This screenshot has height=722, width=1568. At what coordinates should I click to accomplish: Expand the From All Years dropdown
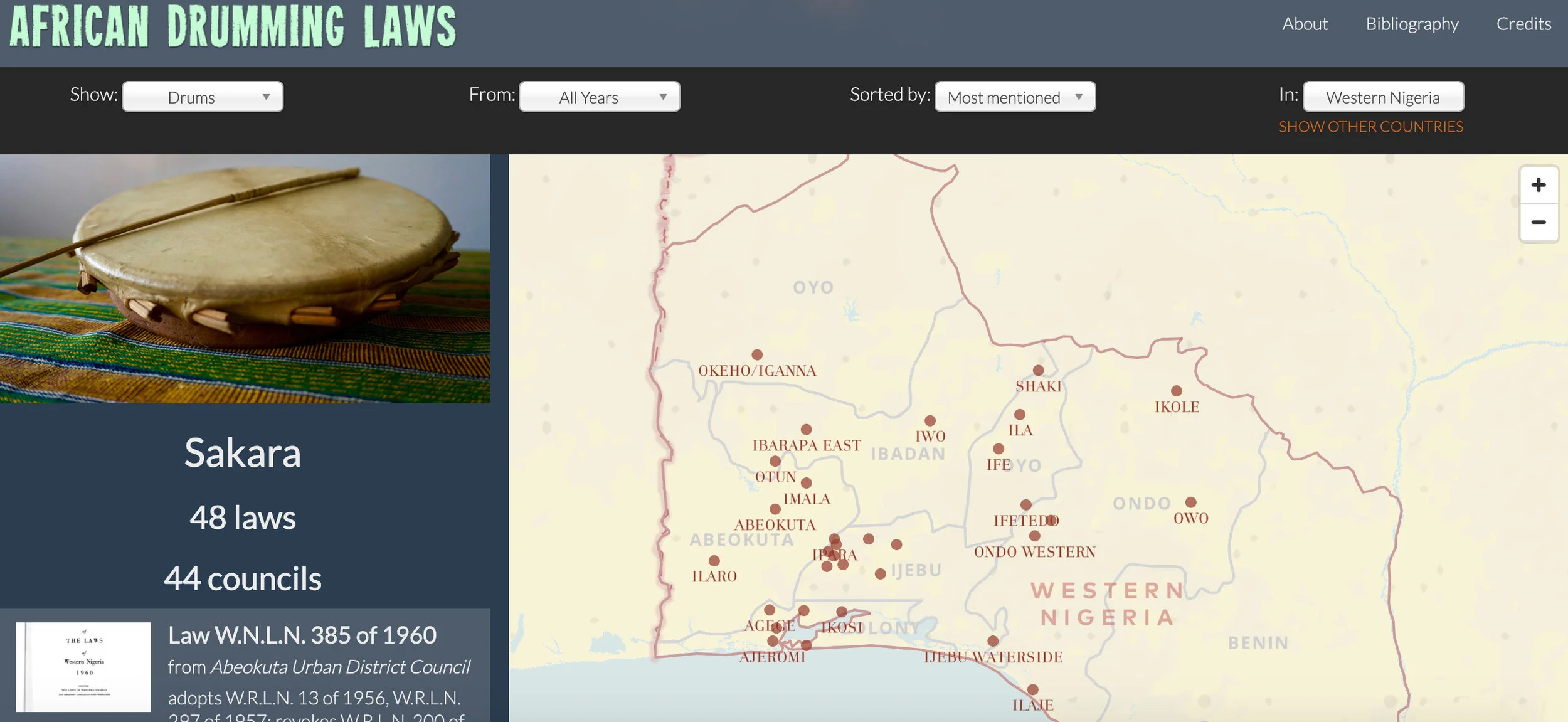pyautogui.click(x=599, y=97)
